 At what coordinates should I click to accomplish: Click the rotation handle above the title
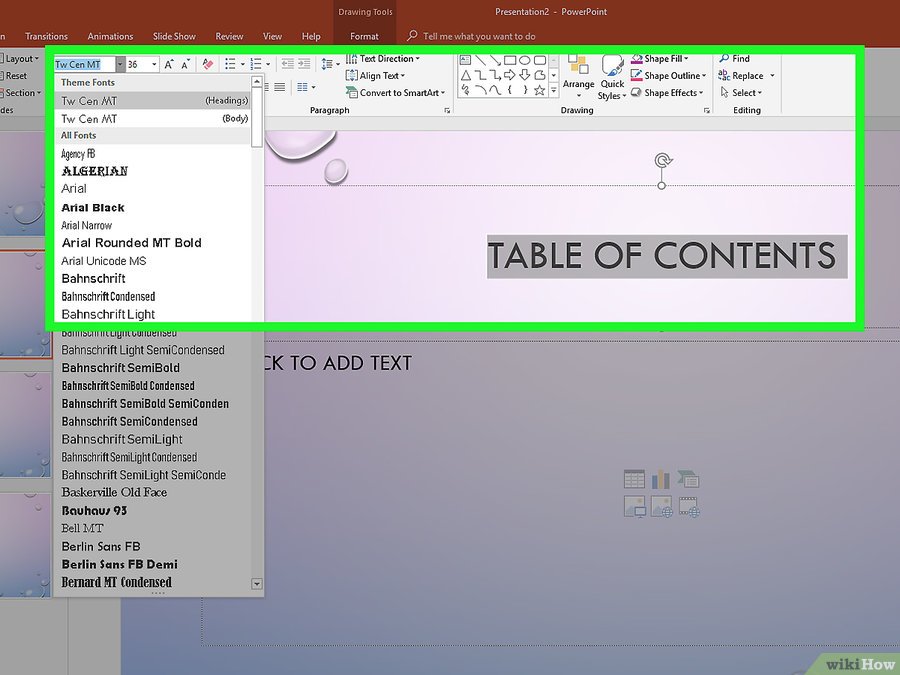click(x=661, y=160)
